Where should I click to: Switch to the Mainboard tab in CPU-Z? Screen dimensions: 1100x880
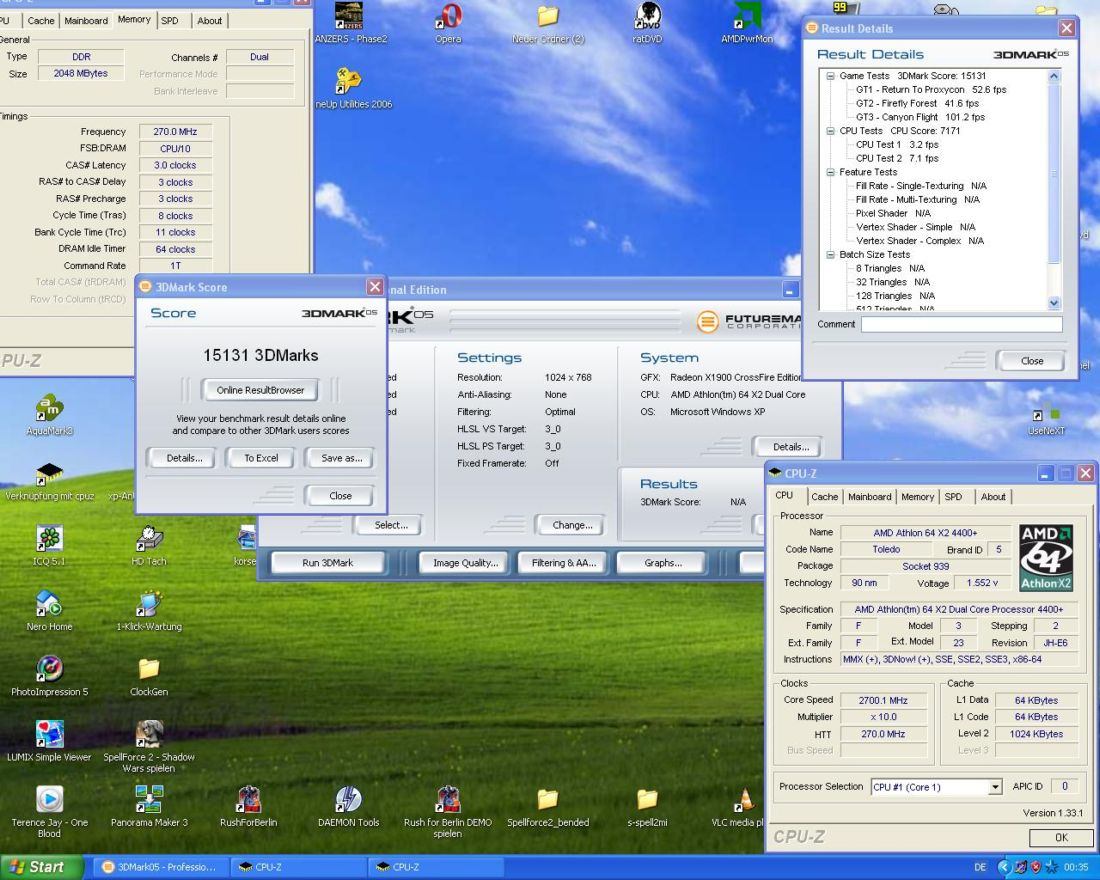870,497
